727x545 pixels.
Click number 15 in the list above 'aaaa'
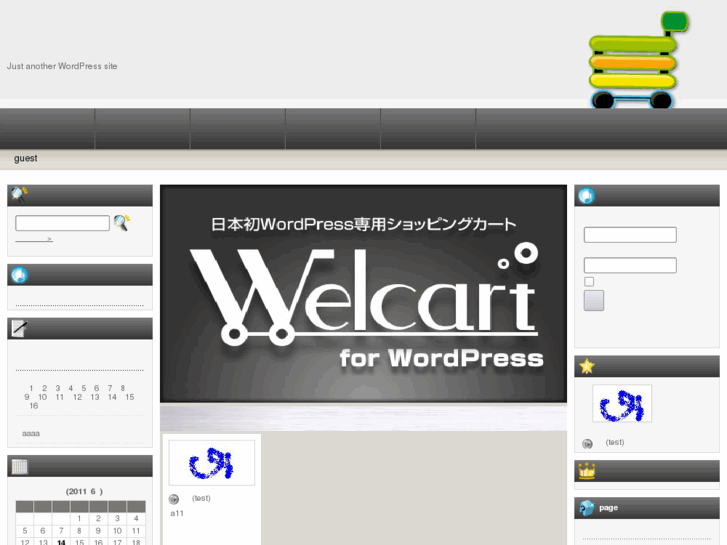coord(130,397)
